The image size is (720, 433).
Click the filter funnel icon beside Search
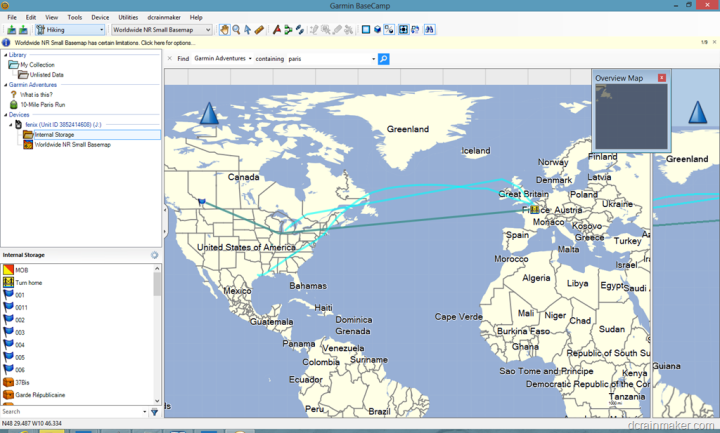tap(155, 412)
